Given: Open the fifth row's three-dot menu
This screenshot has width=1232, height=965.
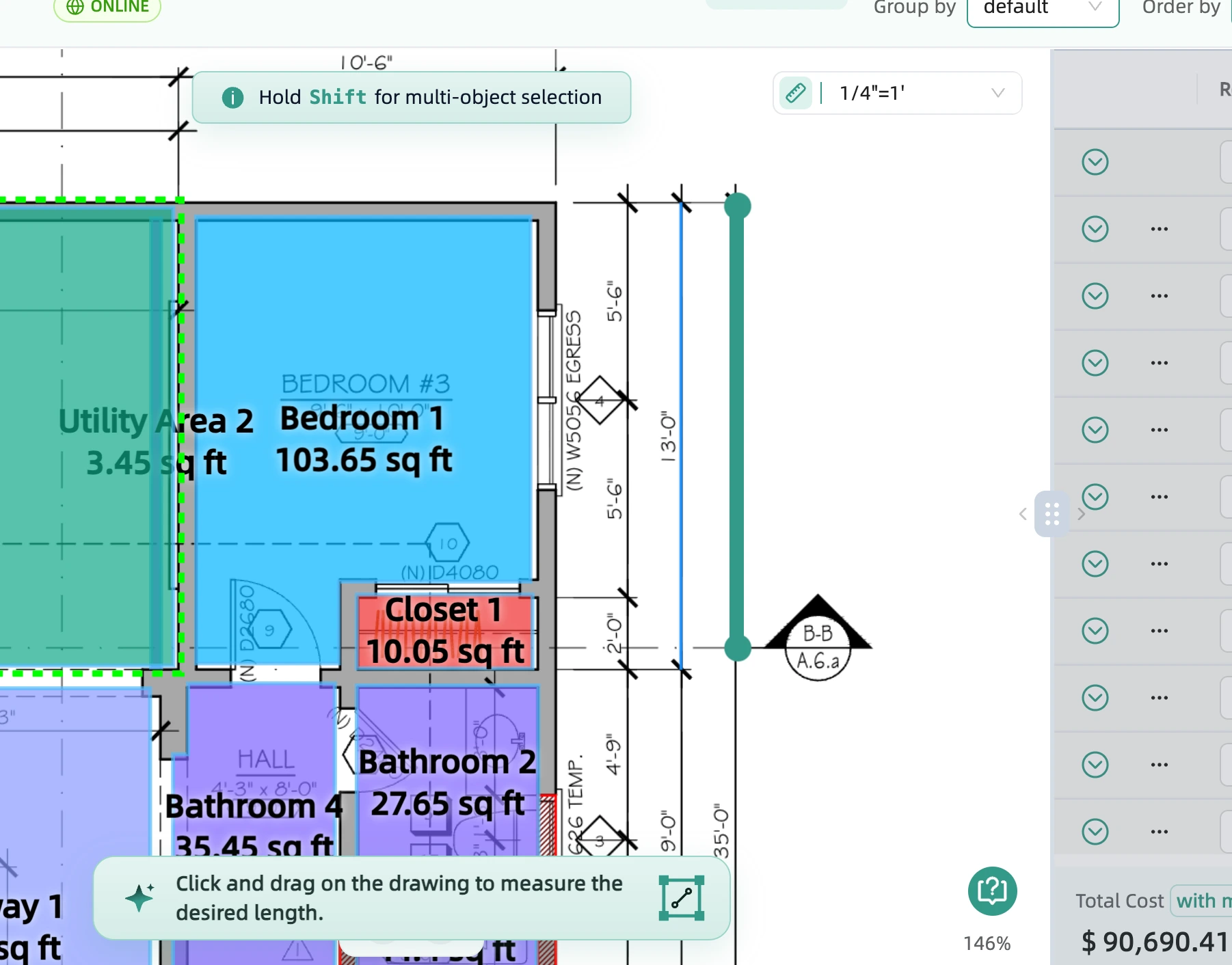Looking at the screenshot, I should 1159,430.
